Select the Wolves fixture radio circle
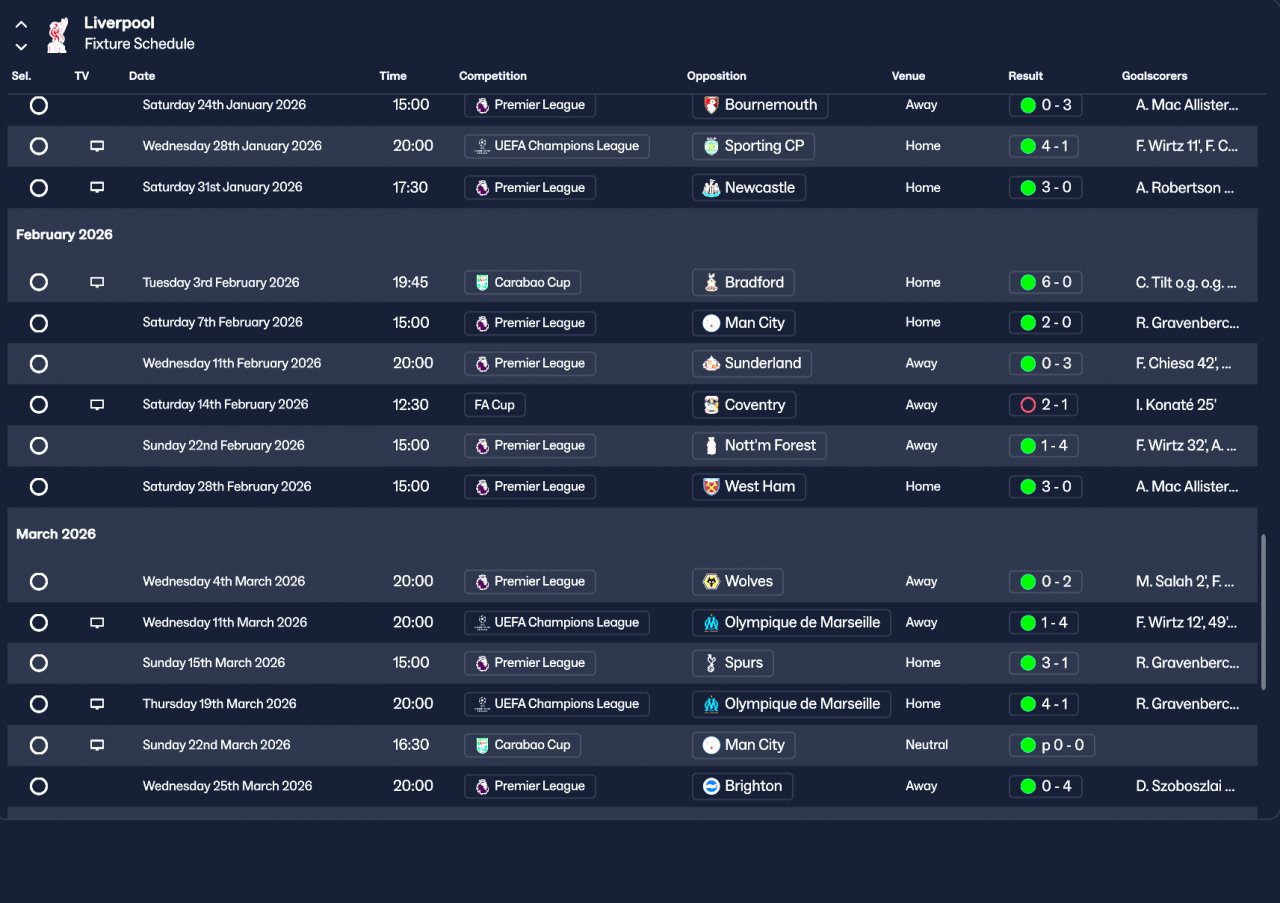Viewport: 1280px width, 903px height. pos(39,581)
